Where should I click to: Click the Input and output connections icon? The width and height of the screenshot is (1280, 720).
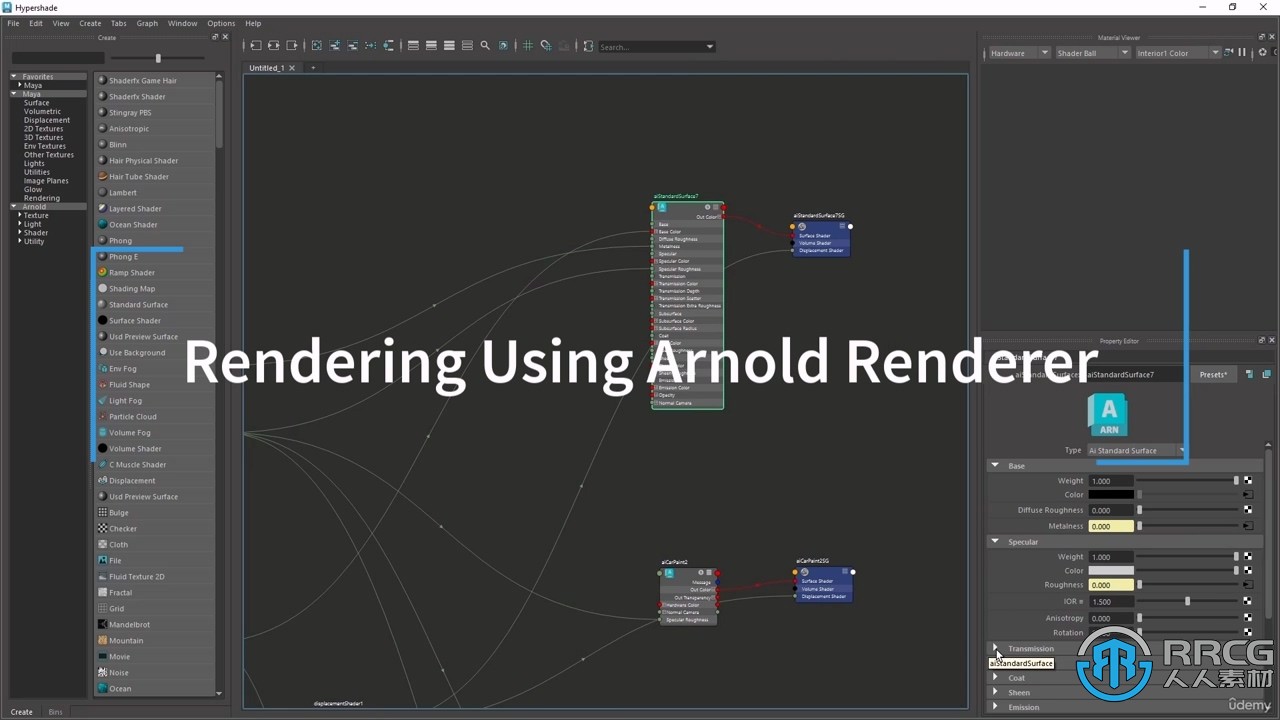click(274, 46)
